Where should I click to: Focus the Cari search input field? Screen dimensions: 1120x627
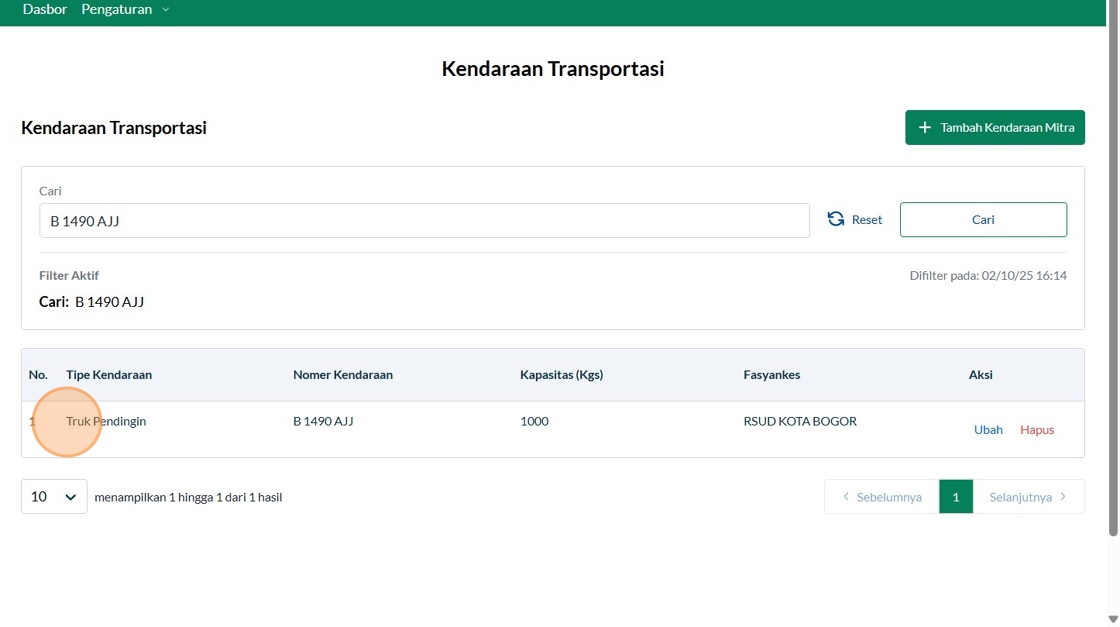(x=424, y=221)
